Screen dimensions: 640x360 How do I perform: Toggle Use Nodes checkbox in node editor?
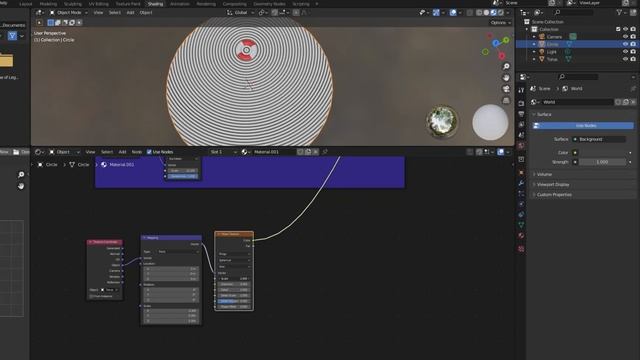[149, 152]
